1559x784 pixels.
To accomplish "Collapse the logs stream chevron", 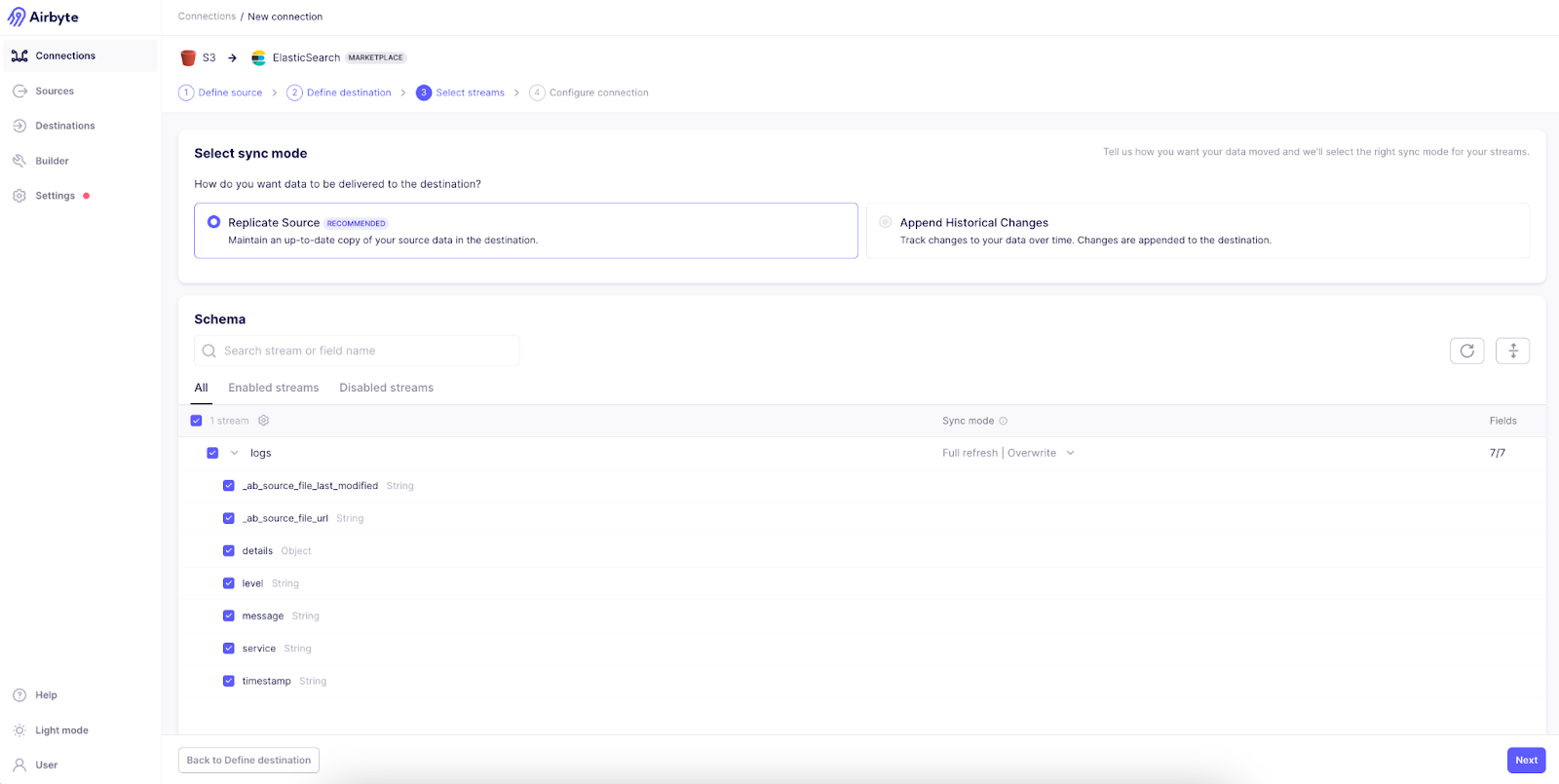I will pyautogui.click(x=234, y=453).
